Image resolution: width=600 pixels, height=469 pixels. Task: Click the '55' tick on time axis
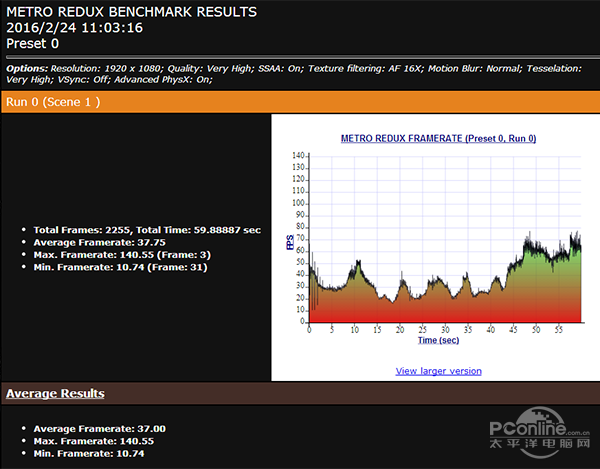pyautogui.click(x=559, y=329)
